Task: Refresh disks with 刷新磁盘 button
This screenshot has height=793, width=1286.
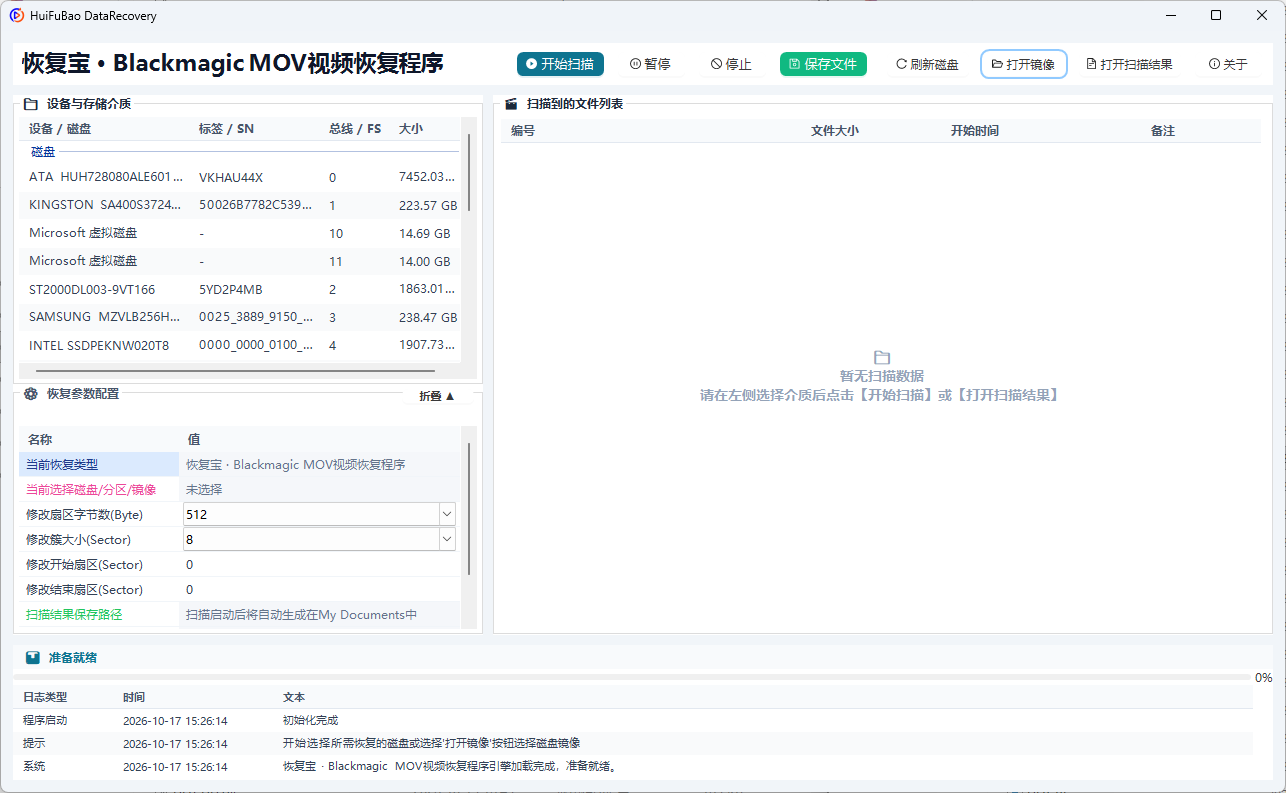Action: [x=927, y=64]
